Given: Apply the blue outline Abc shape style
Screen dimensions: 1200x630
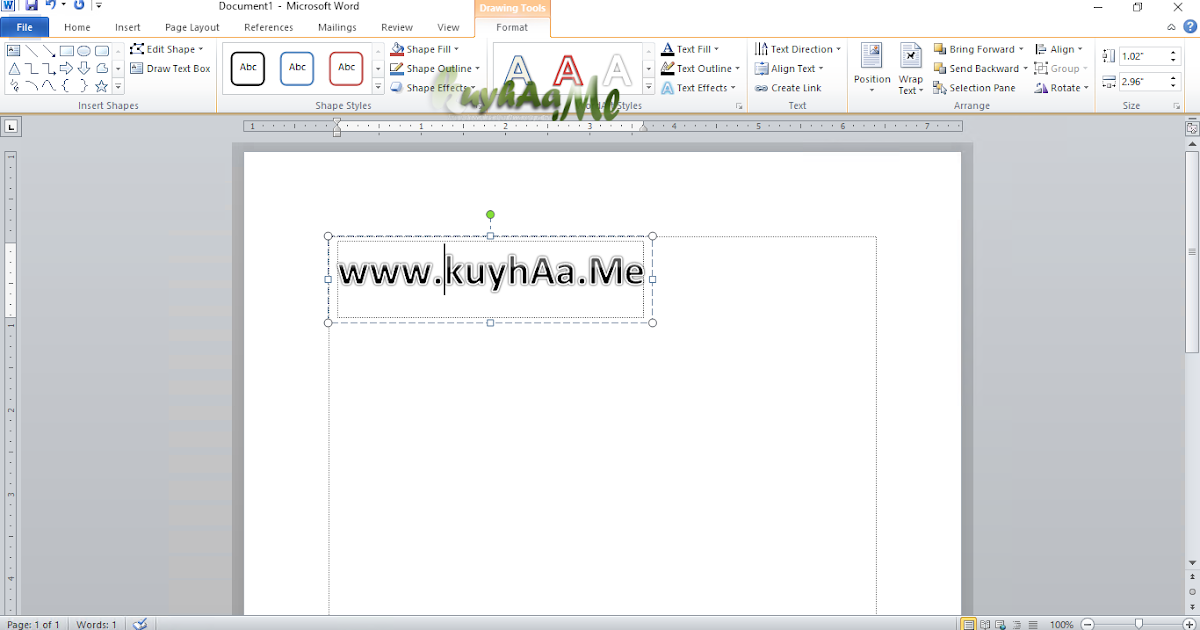Looking at the screenshot, I should coord(297,68).
